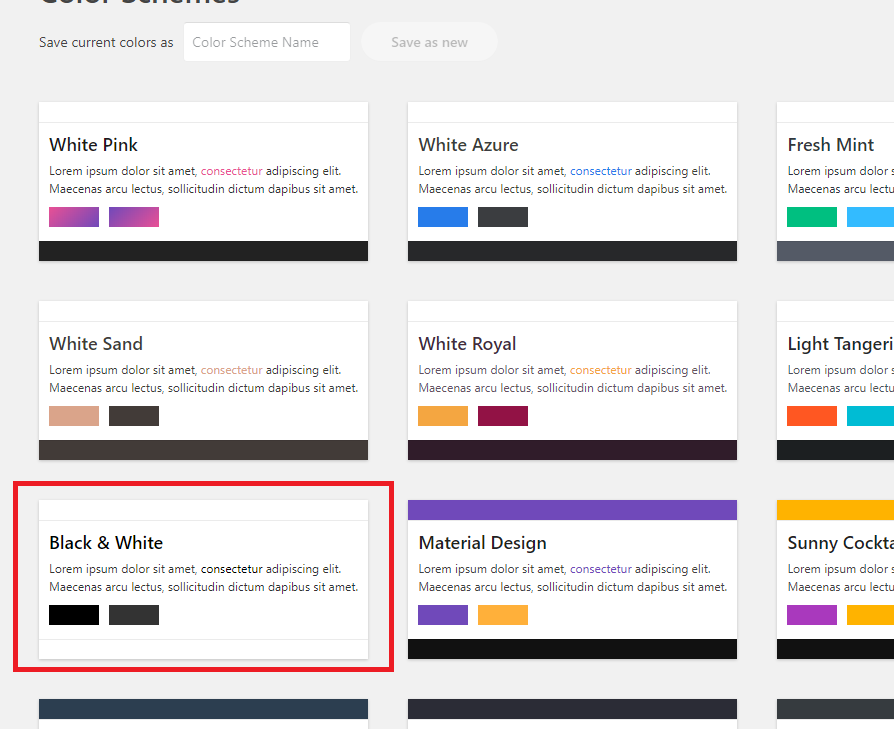Select the Sunny Cocktail color scheme title
Viewport: 894px width, 729px height.
pos(840,543)
